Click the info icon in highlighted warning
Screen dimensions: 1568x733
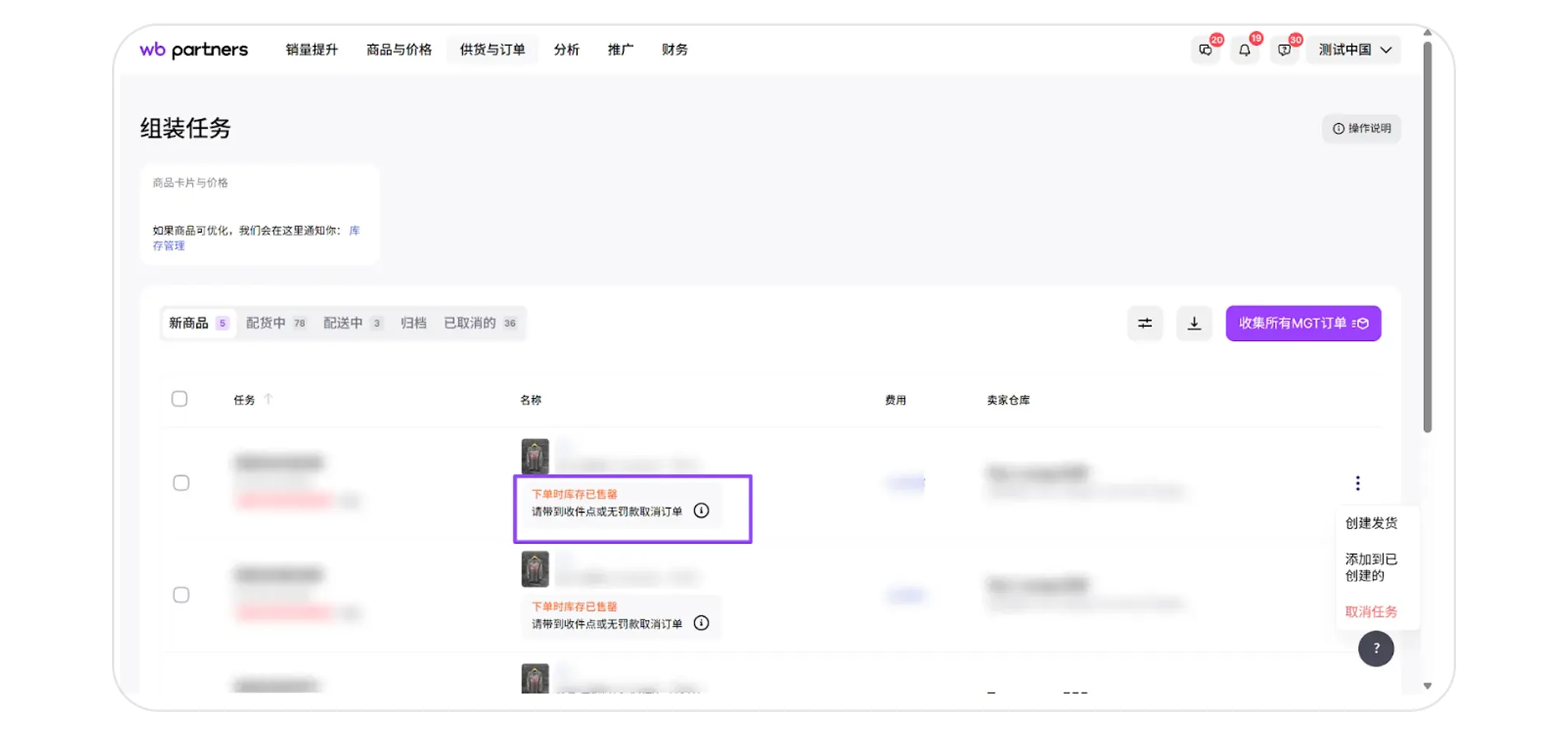point(701,510)
